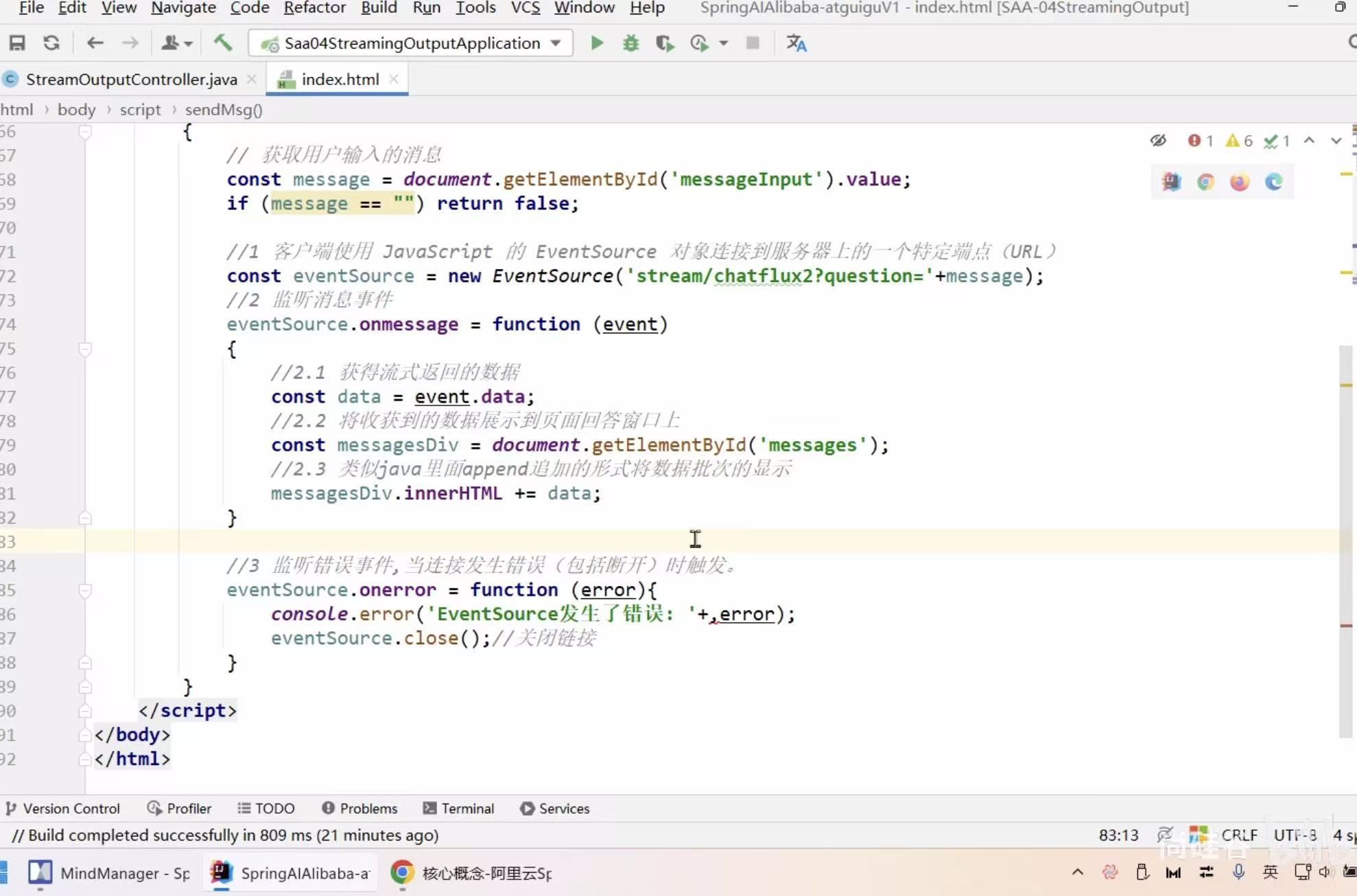Open page in Firefox browser icon
1357x896 pixels.
(1239, 182)
